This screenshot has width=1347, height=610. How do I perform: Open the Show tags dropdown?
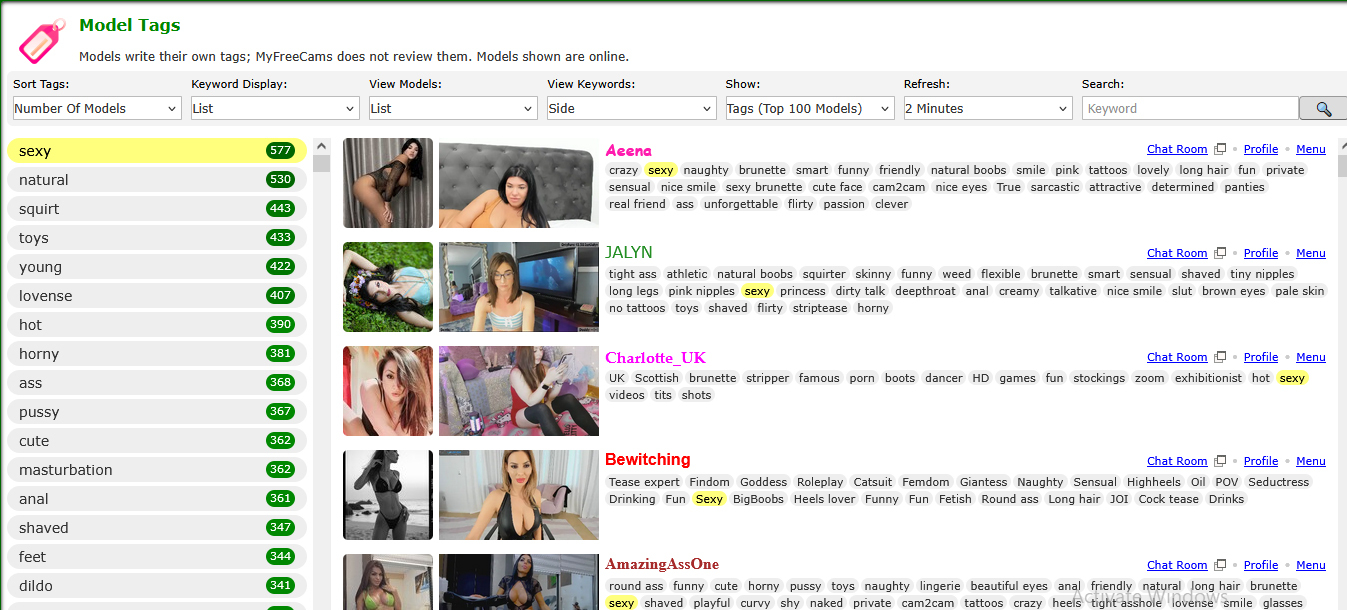pos(810,108)
